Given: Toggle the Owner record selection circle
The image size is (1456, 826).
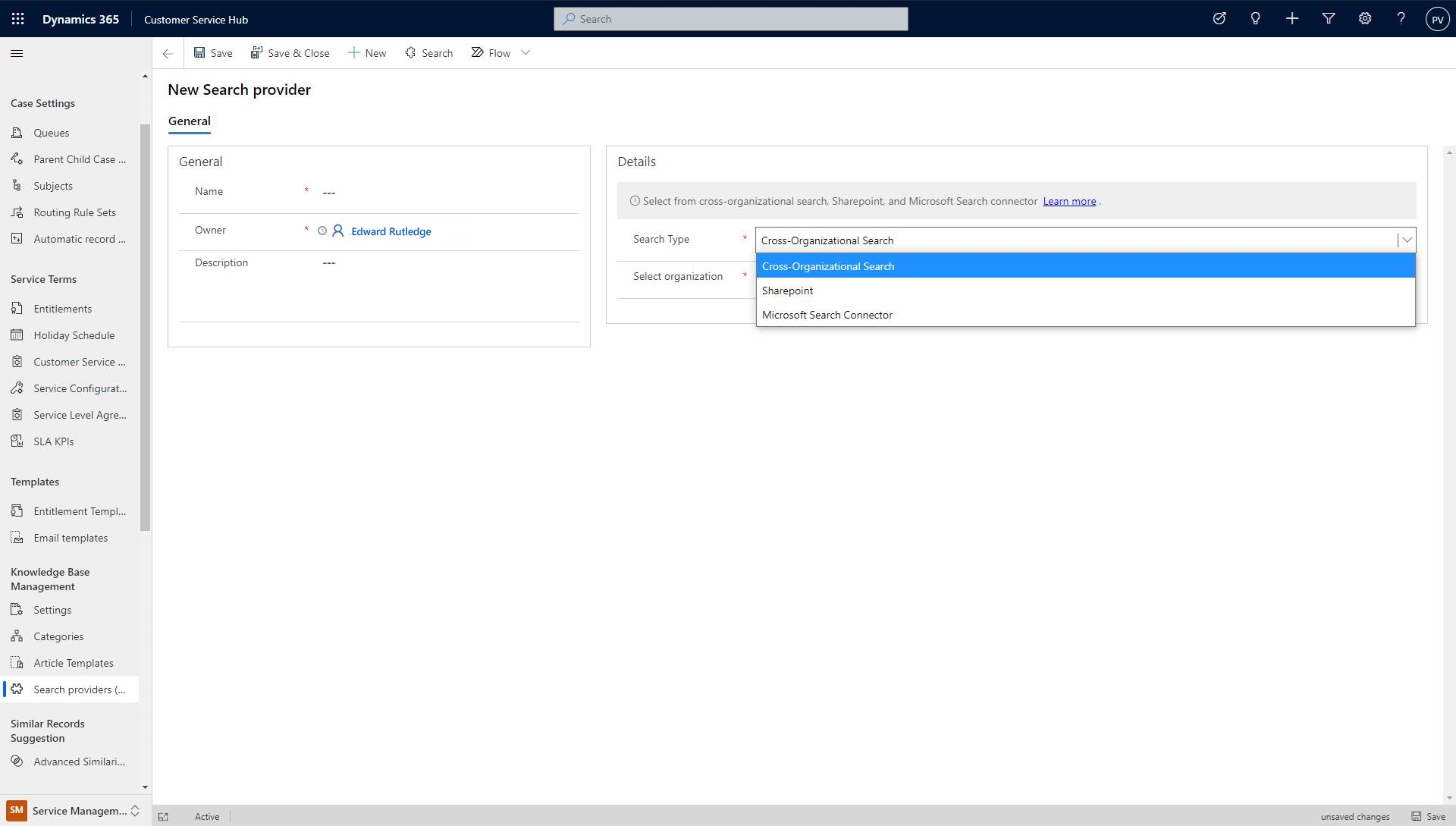Looking at the screenshot, I should click(x=322, y=231).
